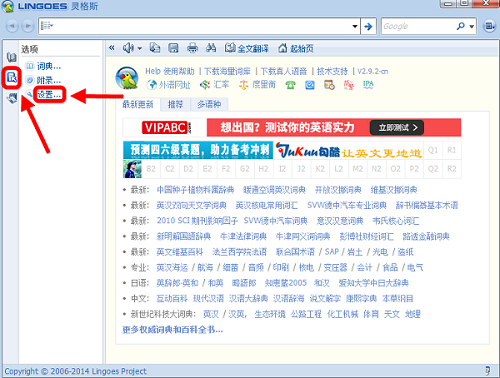Viewport: 500px width, 378px height.
Task: Open the 下载海量词库 link
Action: coord(227,71)
